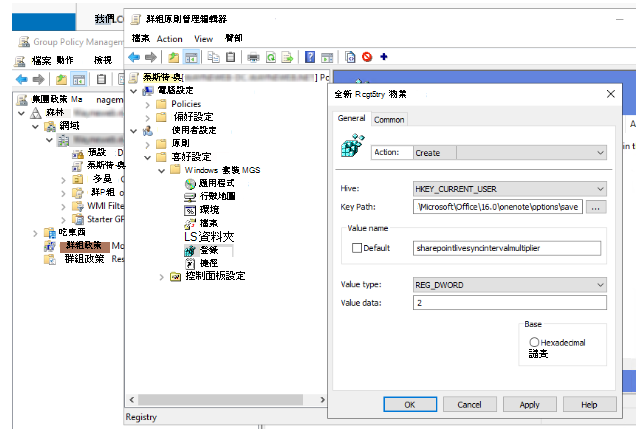Screen dimensions: 641x433
Task: Click the Export list icon in editor toolbar
Action: 287,57
